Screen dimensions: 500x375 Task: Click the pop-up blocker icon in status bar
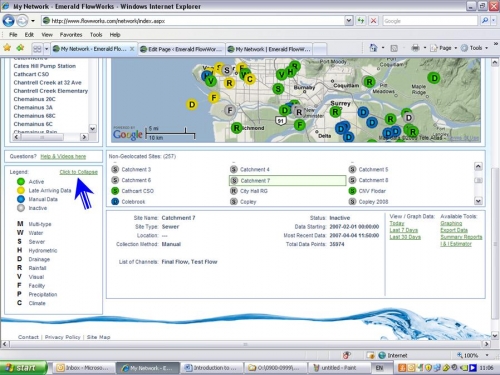point(347,355)
